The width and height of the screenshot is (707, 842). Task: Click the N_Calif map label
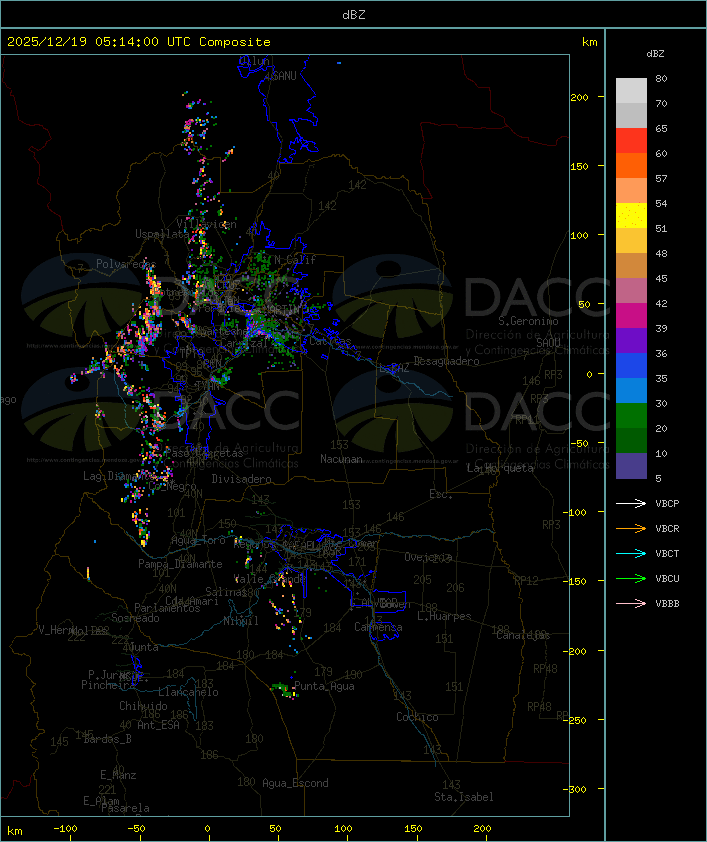click(295, 260)
